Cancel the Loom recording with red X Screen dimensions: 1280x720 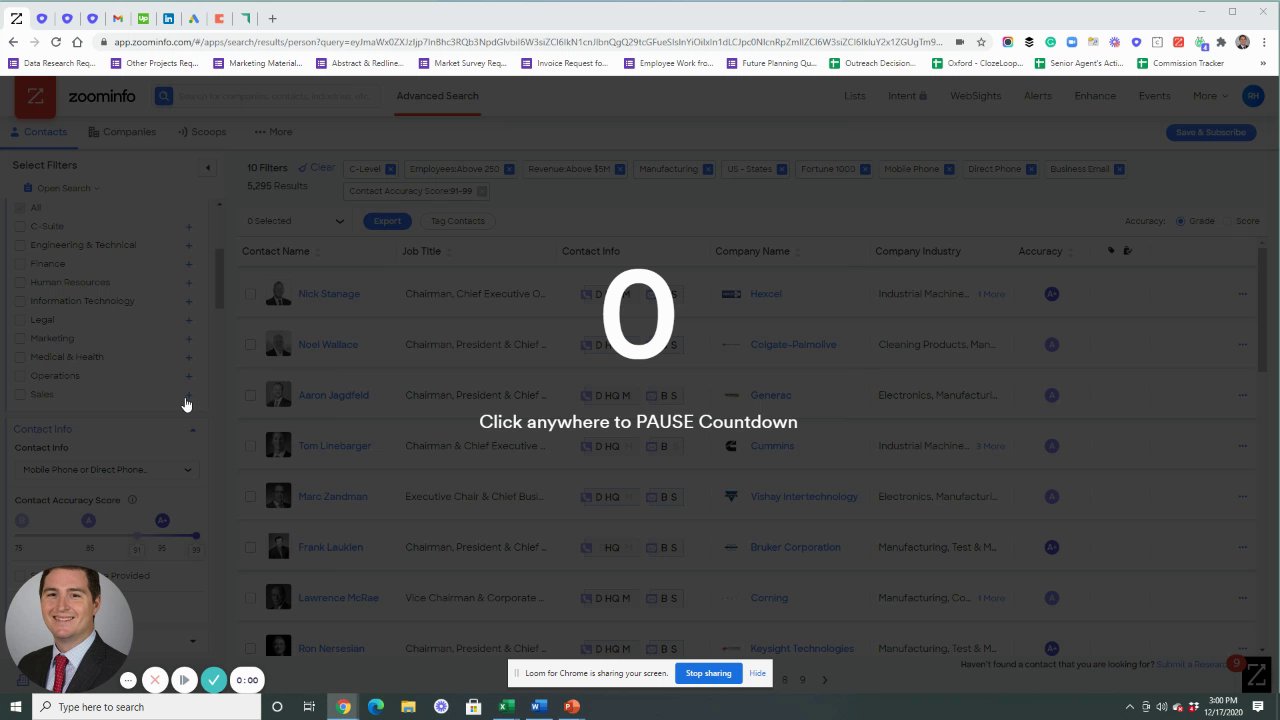[x=155, y=680]
